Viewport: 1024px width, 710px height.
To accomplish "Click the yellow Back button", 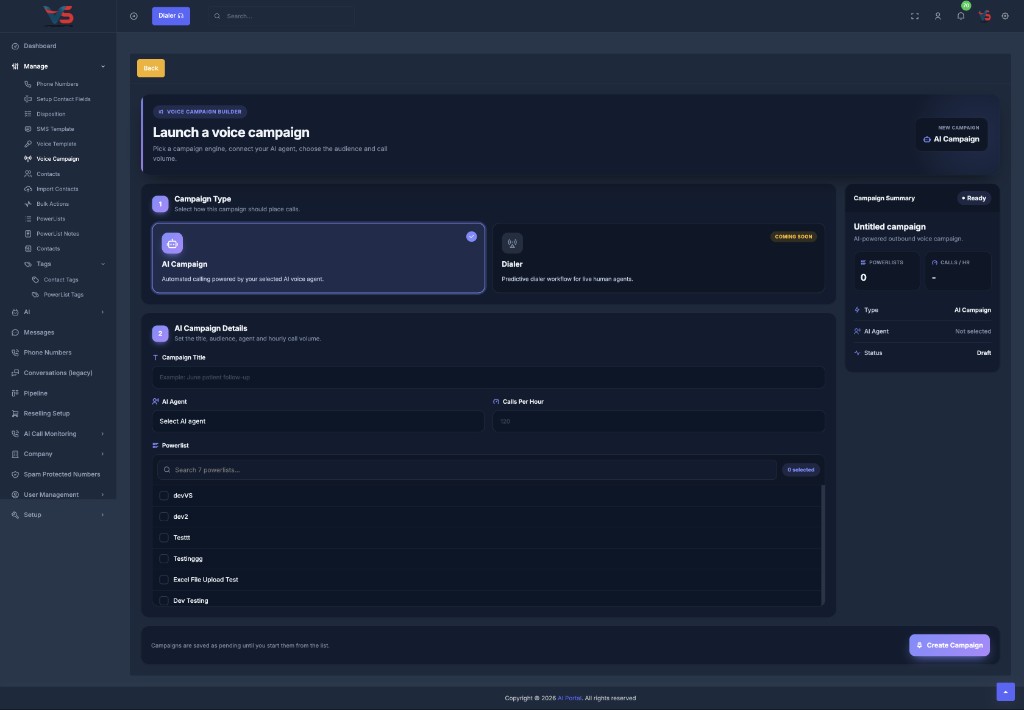I will tap(151, 68).
